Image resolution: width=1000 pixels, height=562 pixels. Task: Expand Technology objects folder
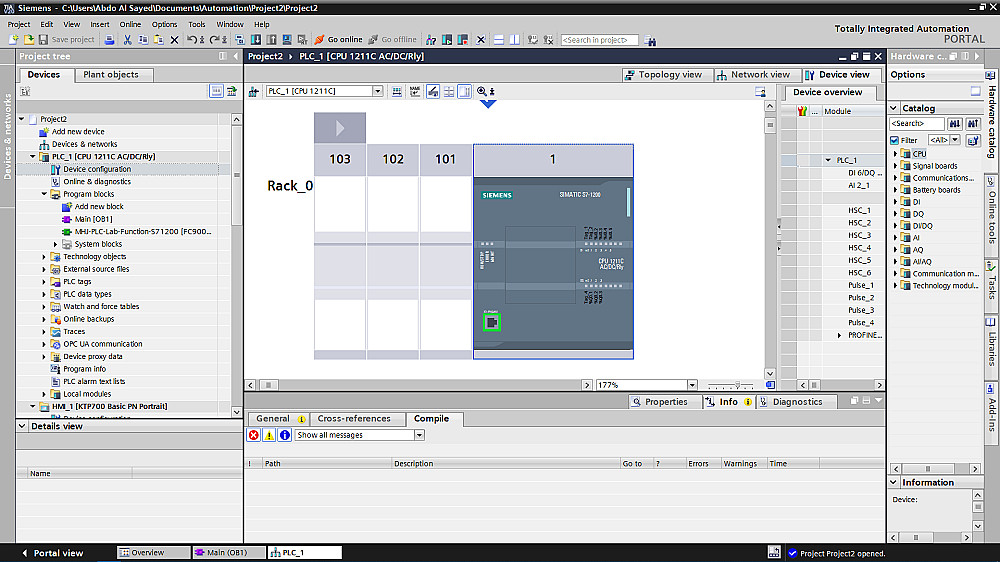(x=44, y=256)
